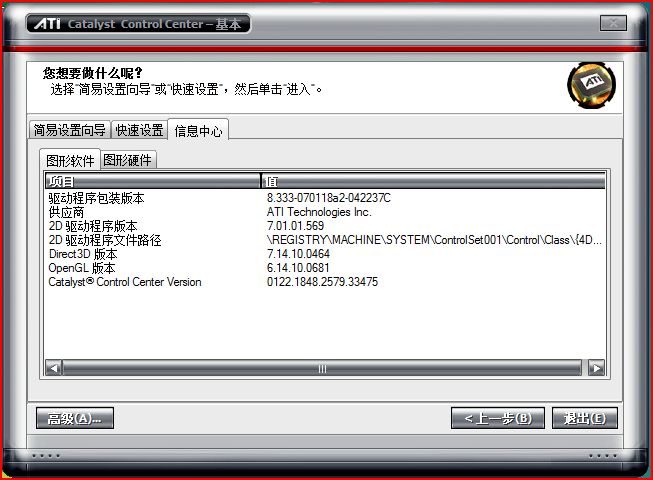Open the 图形软件 sub-tab
This screenshot has width=653, height=480.
click(x=70, y=160)
